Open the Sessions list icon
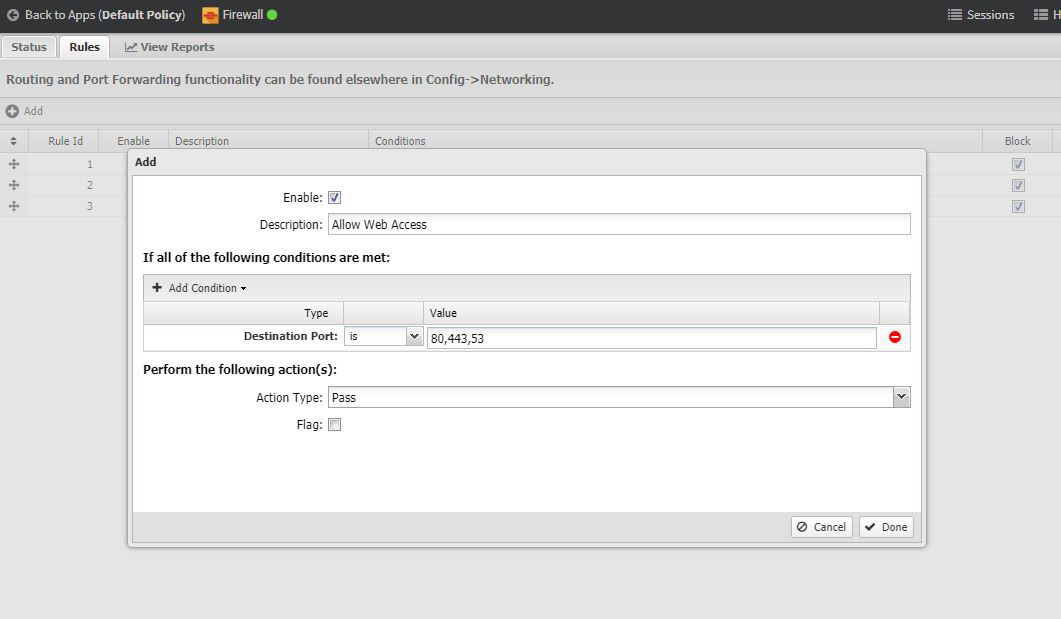 954,15
